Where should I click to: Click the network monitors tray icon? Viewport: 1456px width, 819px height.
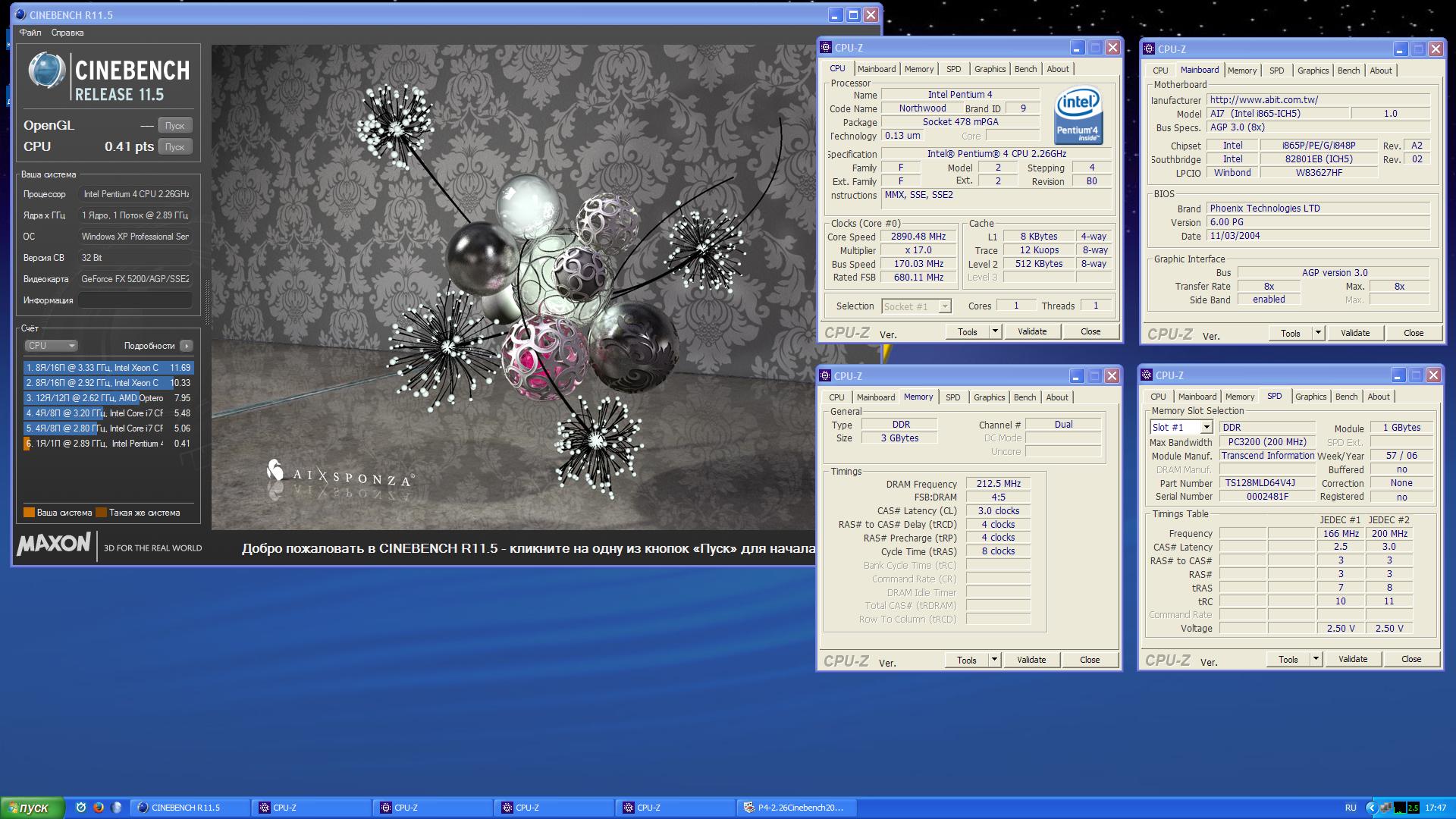(x=1385, y=808)
